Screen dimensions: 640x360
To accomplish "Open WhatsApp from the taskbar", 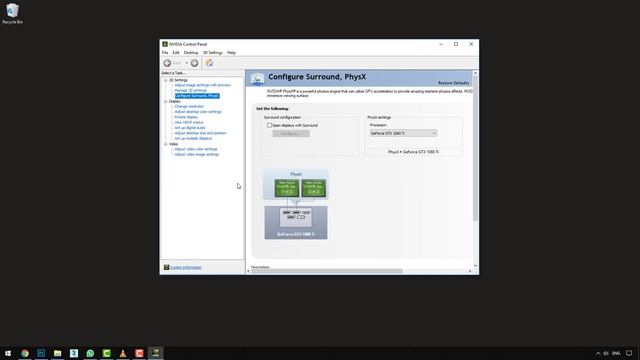I will 90,353.
